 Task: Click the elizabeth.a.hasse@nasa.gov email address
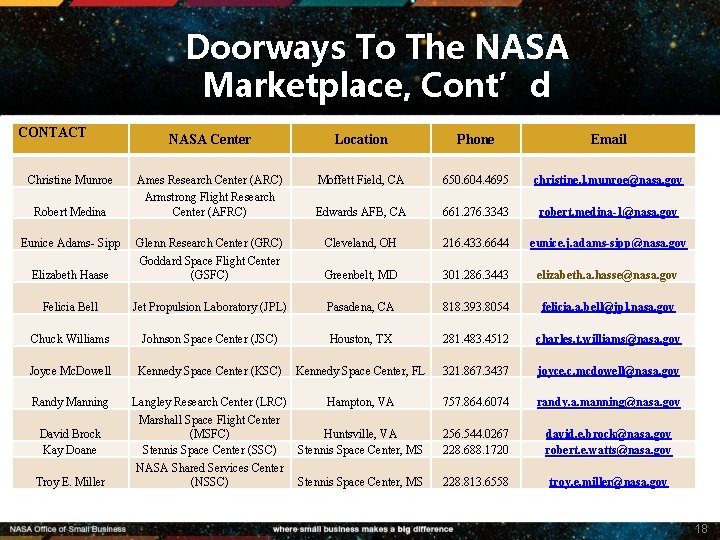pos(607,275)
